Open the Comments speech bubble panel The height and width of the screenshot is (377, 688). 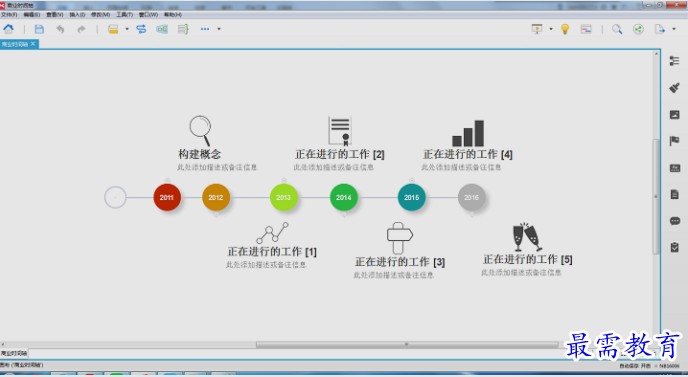(x=674, y=221)
